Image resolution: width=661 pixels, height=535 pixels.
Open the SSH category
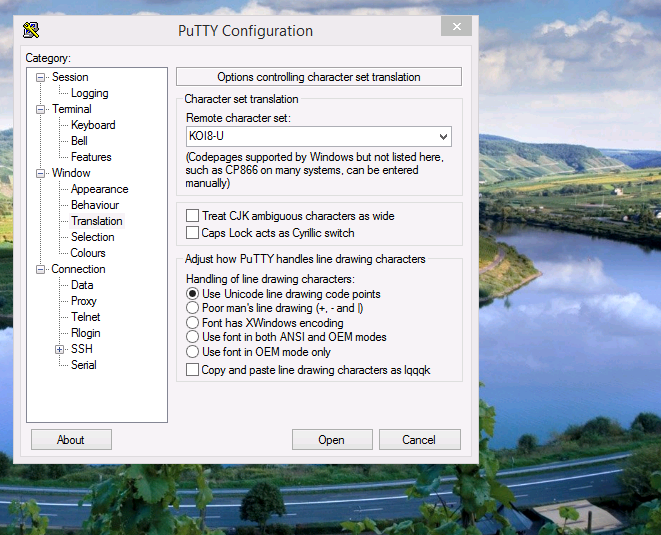[x=82, y=349]
